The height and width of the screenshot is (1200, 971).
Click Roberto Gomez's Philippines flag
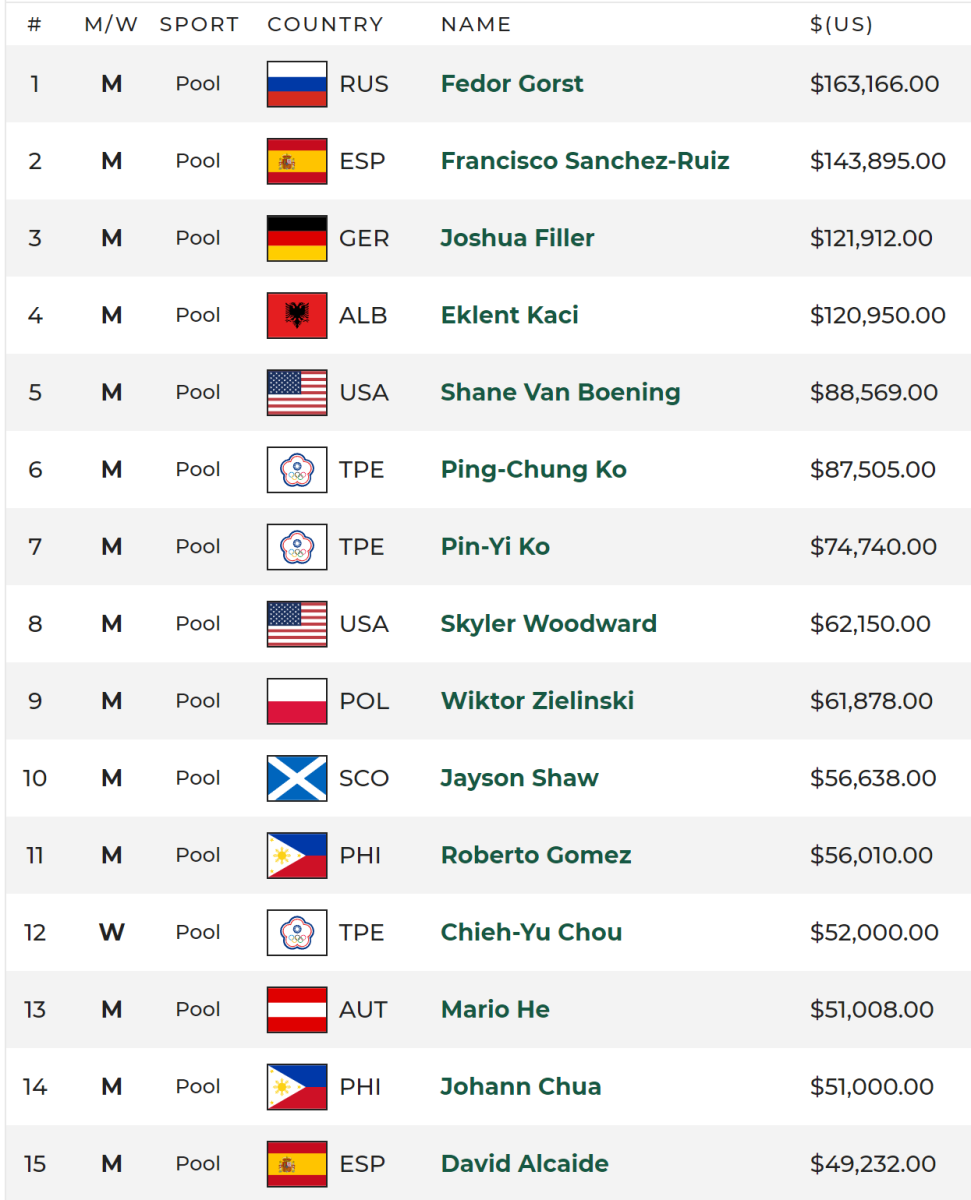pos(297,855)
